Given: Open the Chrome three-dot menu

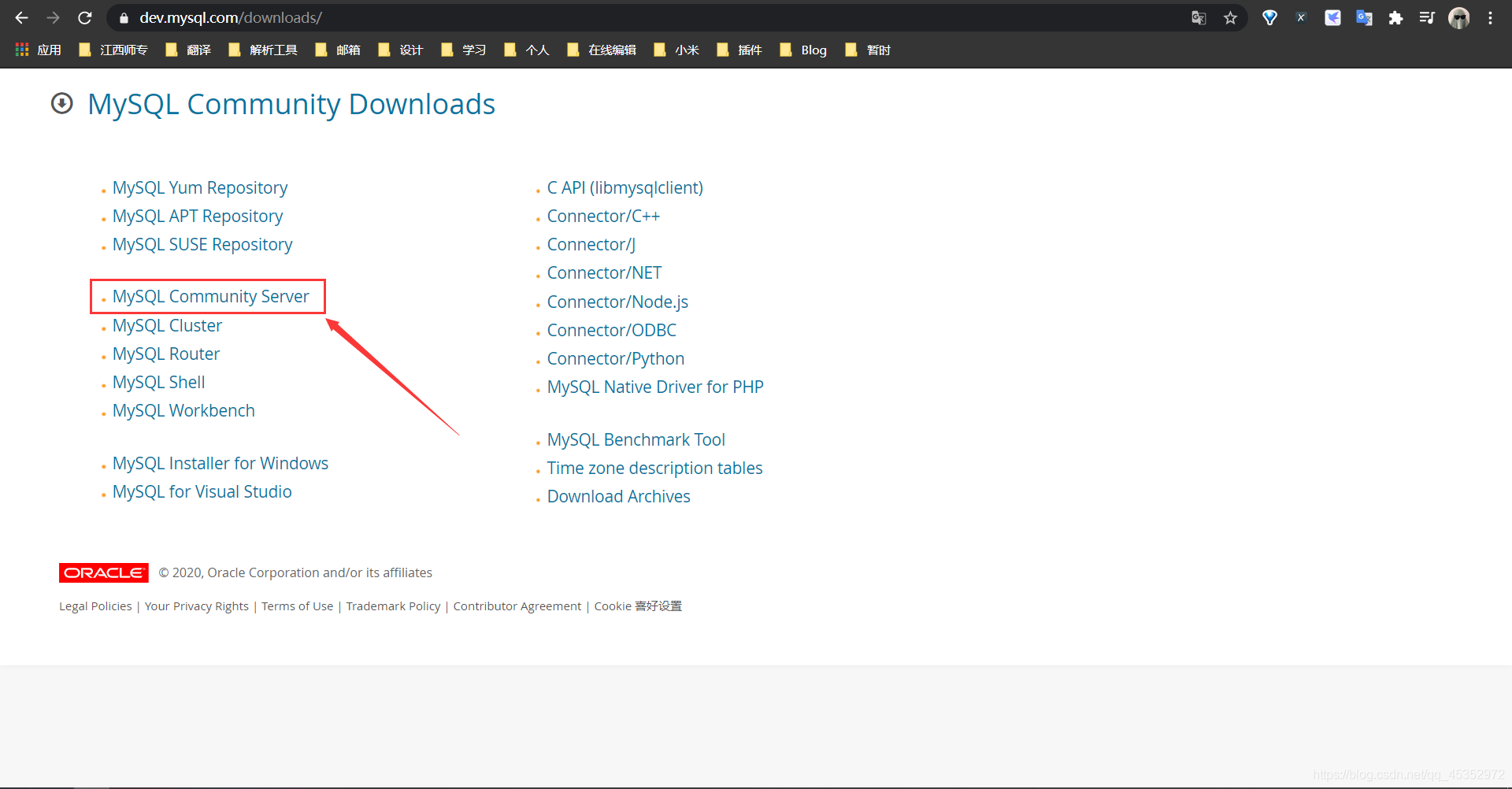Looking at the screenshot, I should click(x=1490, y=17).
